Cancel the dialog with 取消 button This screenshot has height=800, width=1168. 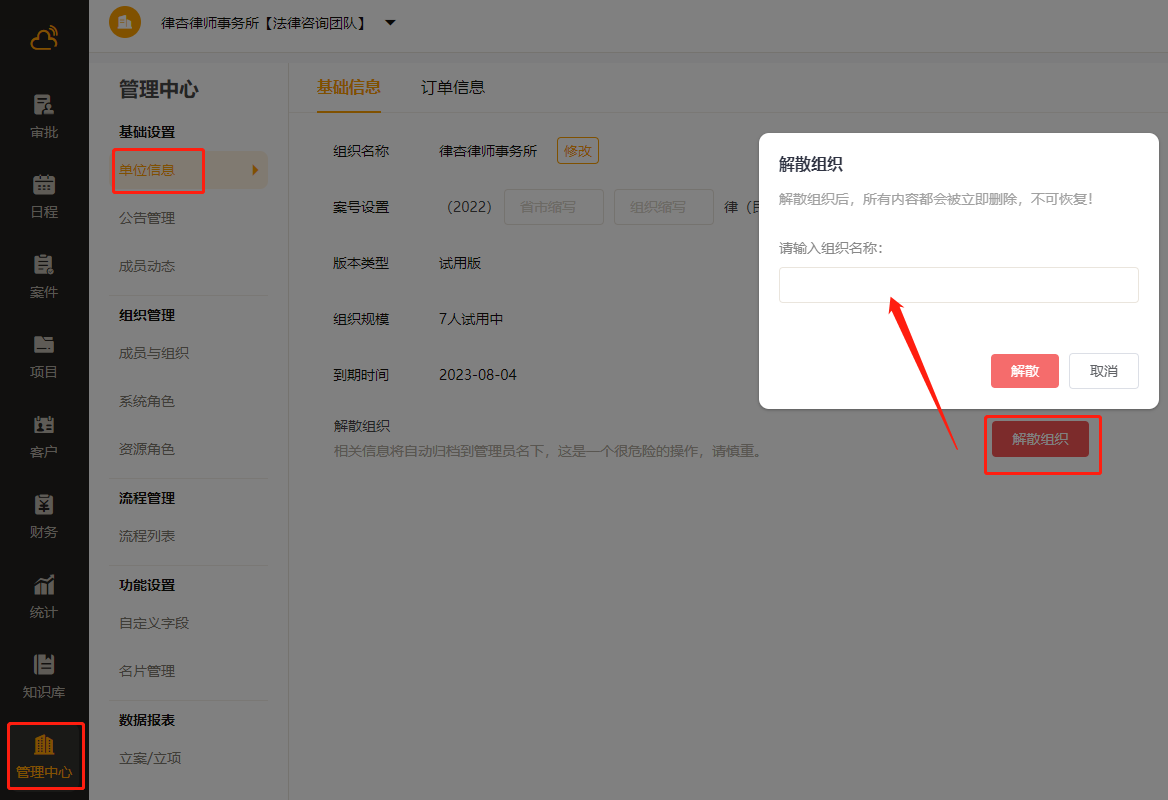(1103, 371)
